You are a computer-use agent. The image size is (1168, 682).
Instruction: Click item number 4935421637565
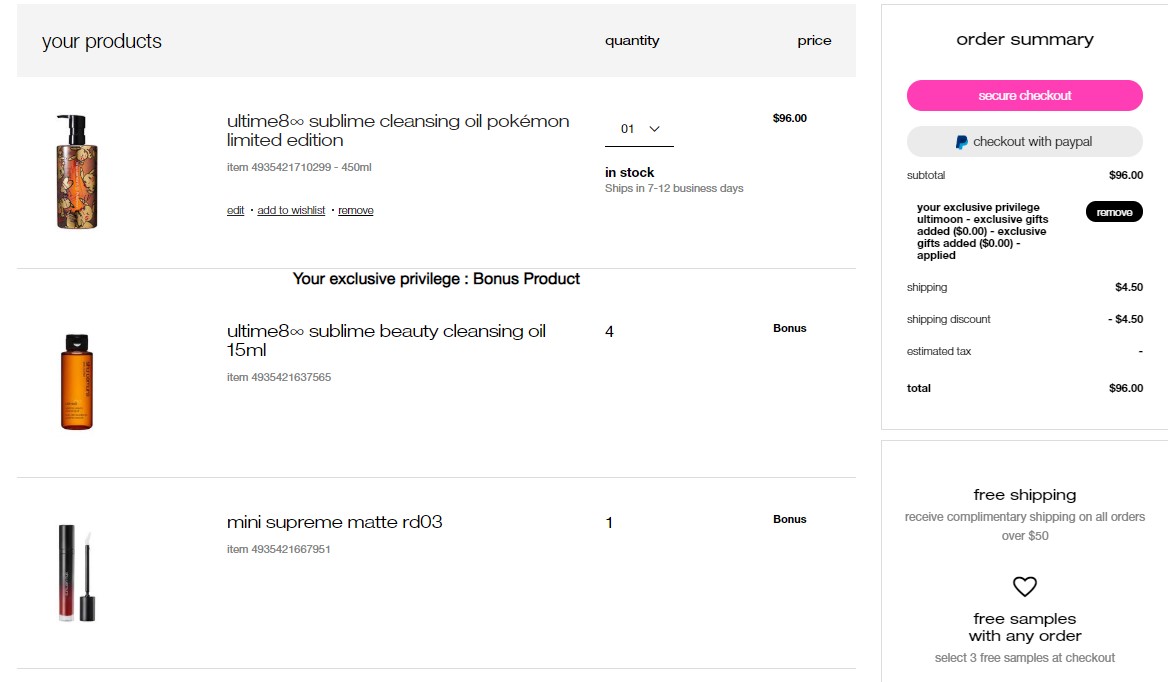pyautogui.click(x=279, y=377)
